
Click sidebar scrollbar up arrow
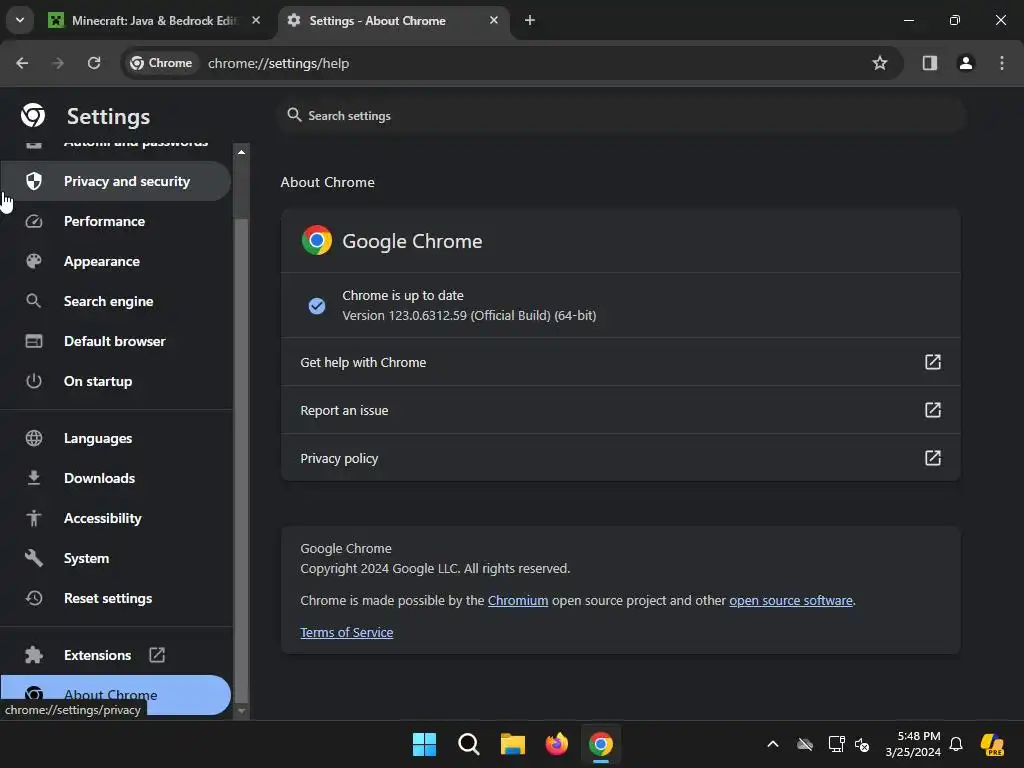coord(242,152)
